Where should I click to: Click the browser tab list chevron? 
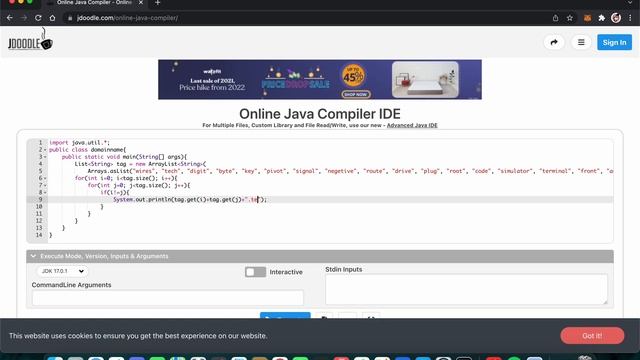(630, 3)
